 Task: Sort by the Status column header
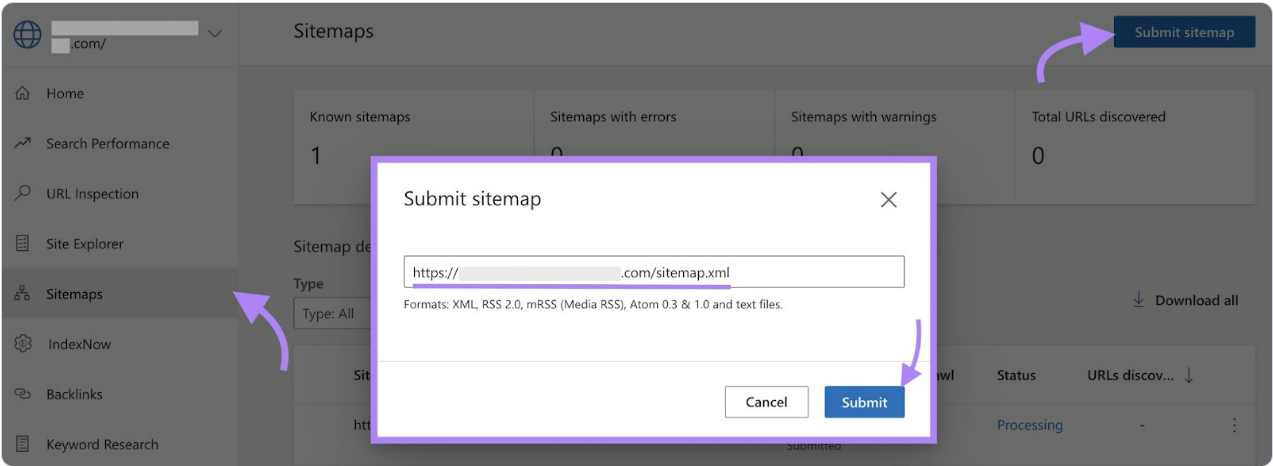pos(1016,375)
